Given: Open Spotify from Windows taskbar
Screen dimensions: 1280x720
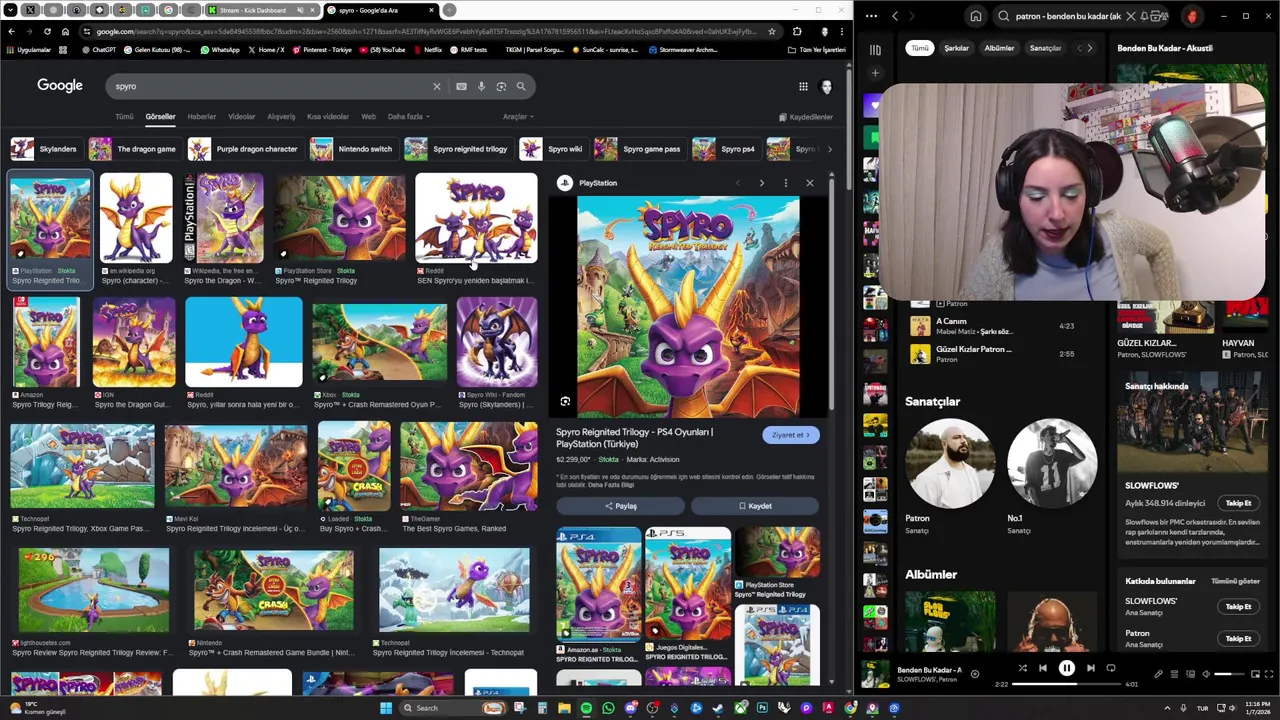Looking at the screenshot, I should [586, 708].
